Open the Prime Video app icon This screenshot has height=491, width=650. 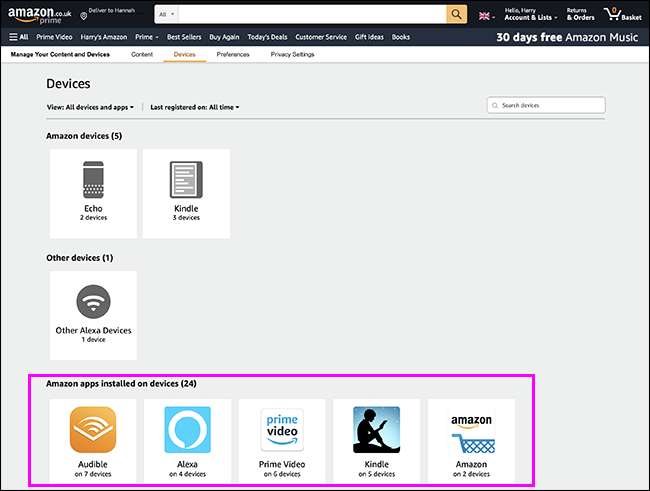(x=282, y=430)
